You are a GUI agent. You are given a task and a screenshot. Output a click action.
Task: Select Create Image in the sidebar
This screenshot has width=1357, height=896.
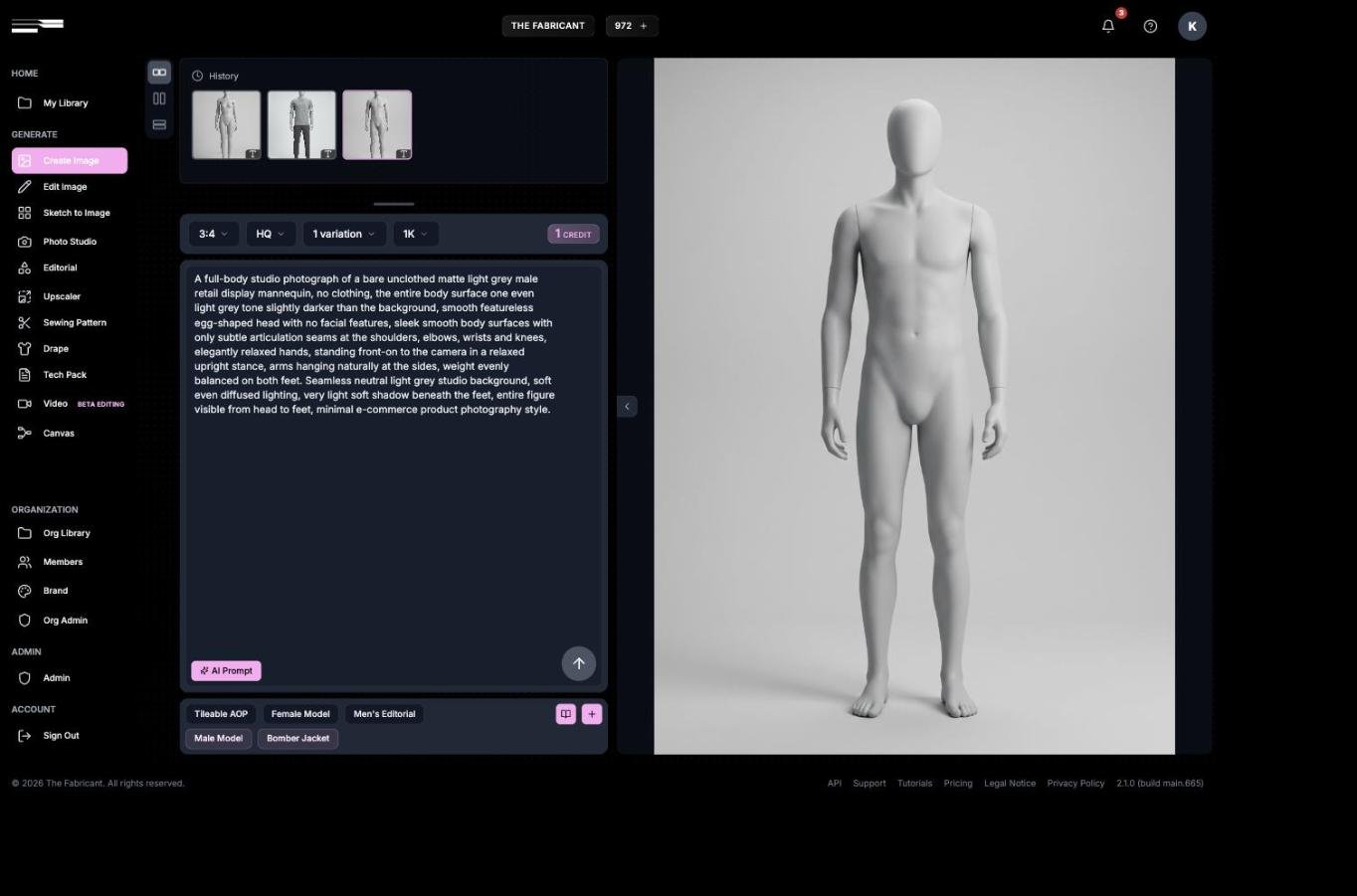pyautogui.click(x=70, y=160)
